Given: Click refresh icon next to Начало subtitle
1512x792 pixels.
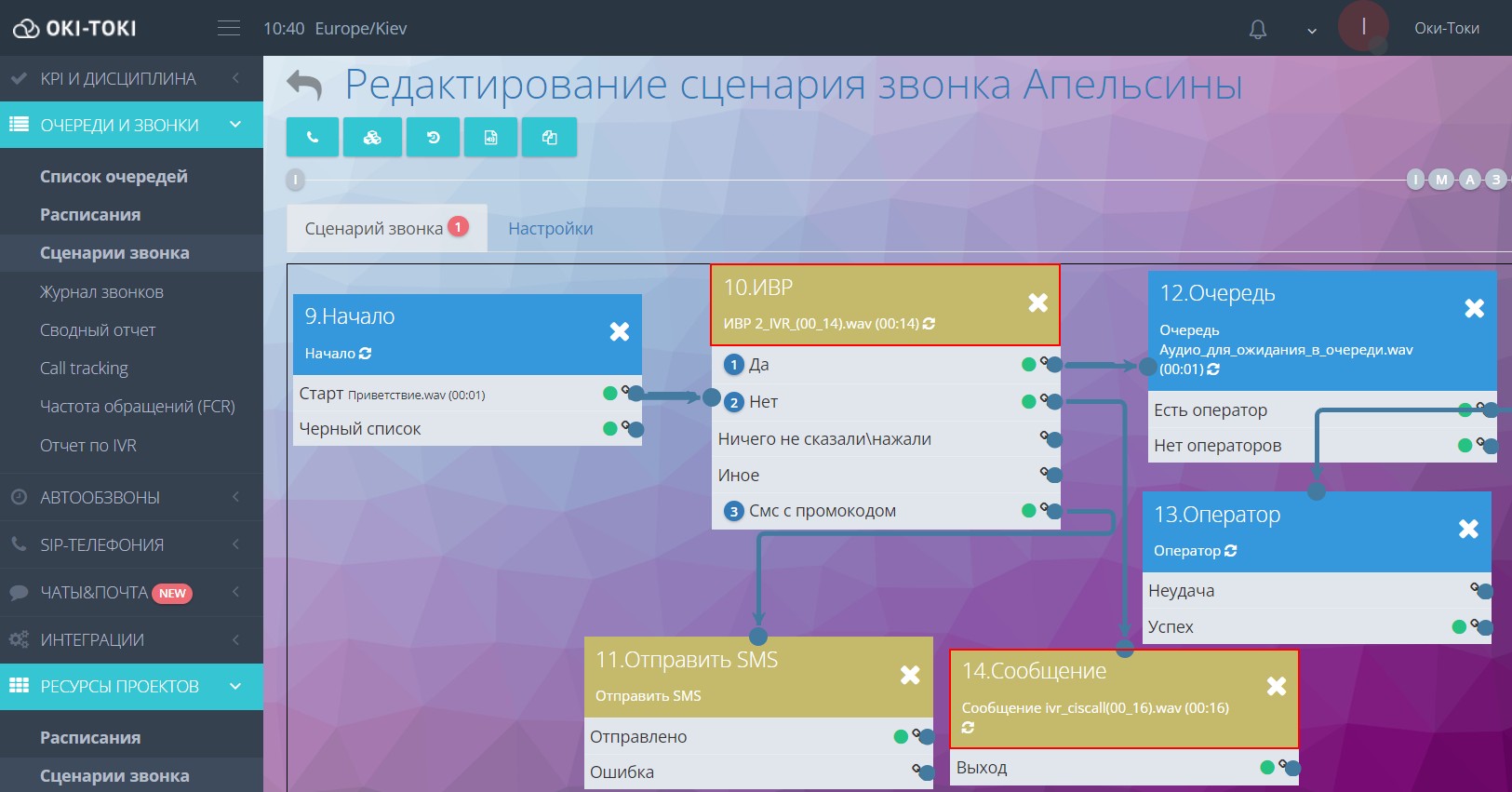Looking at the screenshot, I should click(365, 354).
